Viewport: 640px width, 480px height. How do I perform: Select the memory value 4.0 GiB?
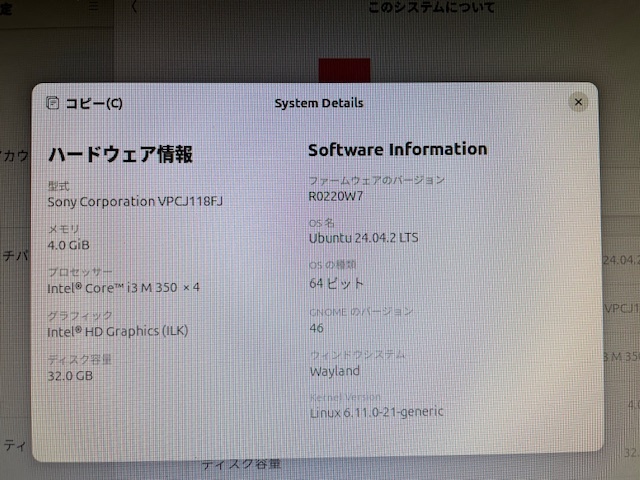click(69, 245)
